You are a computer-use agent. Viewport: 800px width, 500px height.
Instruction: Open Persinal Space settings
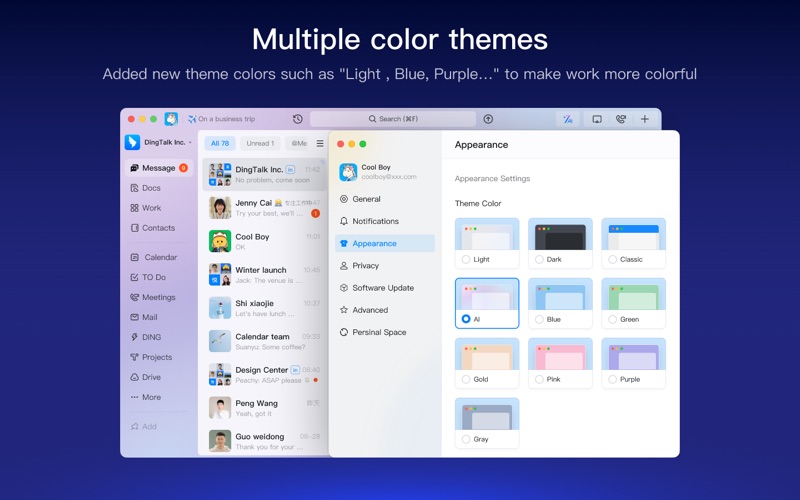tap(385, 332)
